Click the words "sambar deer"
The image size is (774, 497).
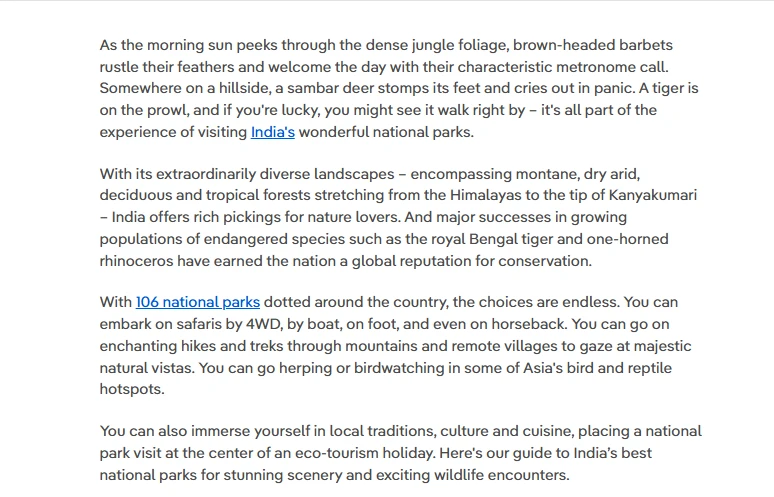click(x=331, y=88)
